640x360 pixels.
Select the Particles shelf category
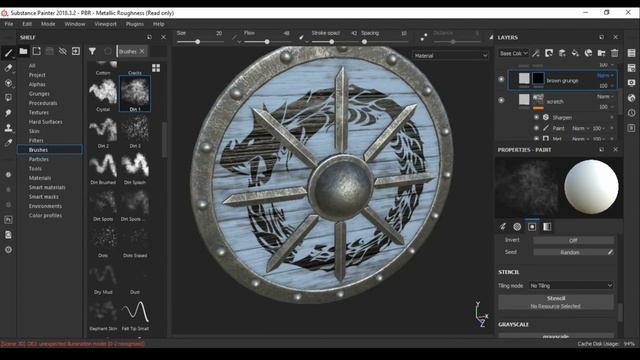[39, 159]
